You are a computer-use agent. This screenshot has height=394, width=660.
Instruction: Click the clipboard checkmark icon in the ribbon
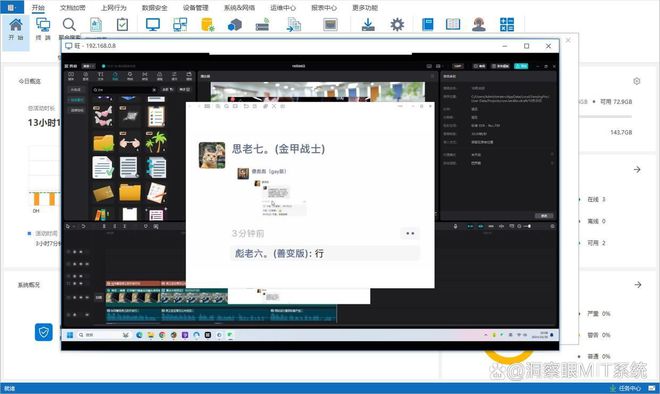click(x=122, y=25)
